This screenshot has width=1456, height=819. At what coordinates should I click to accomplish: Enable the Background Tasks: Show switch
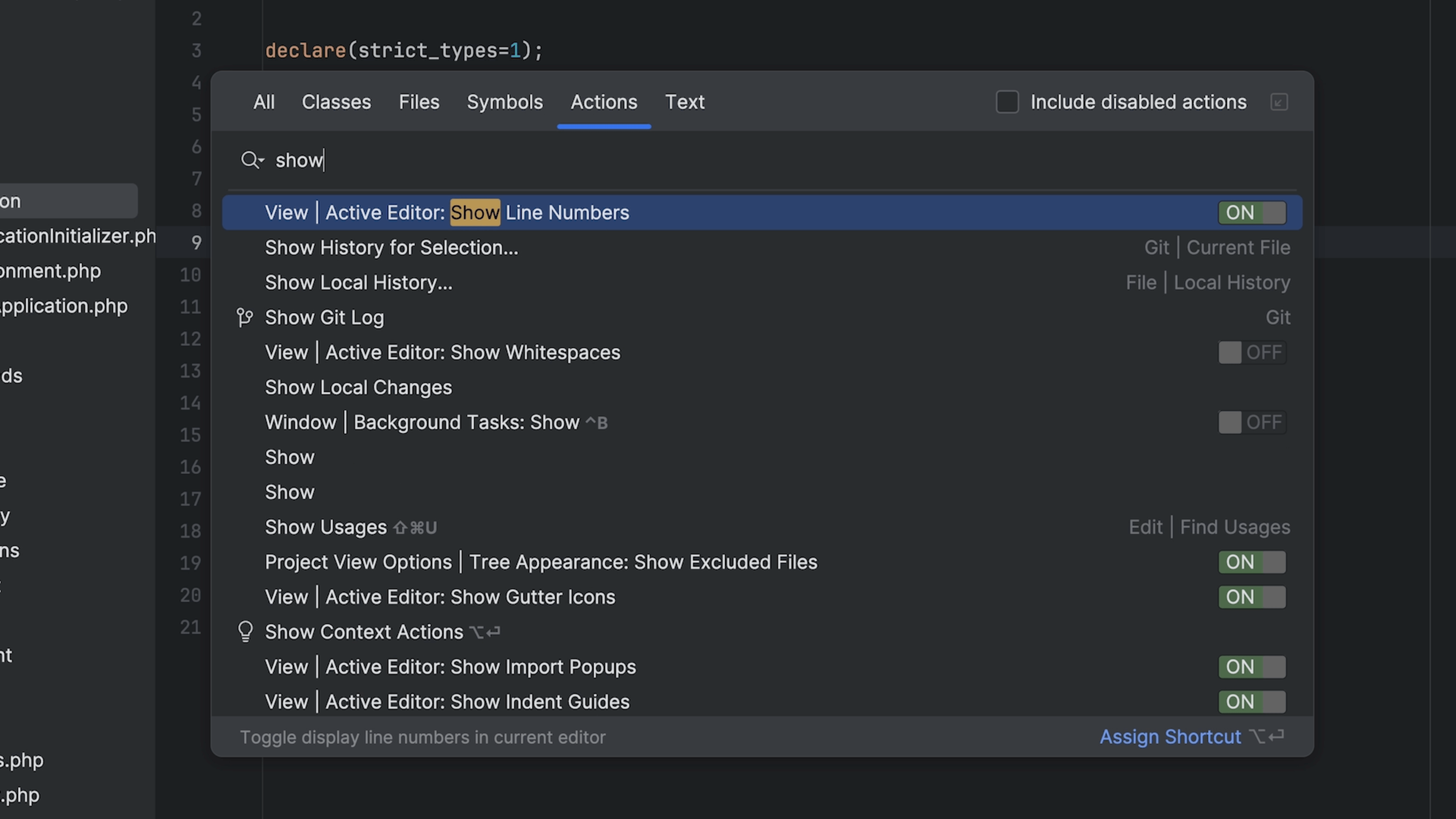click(1252, 422)
